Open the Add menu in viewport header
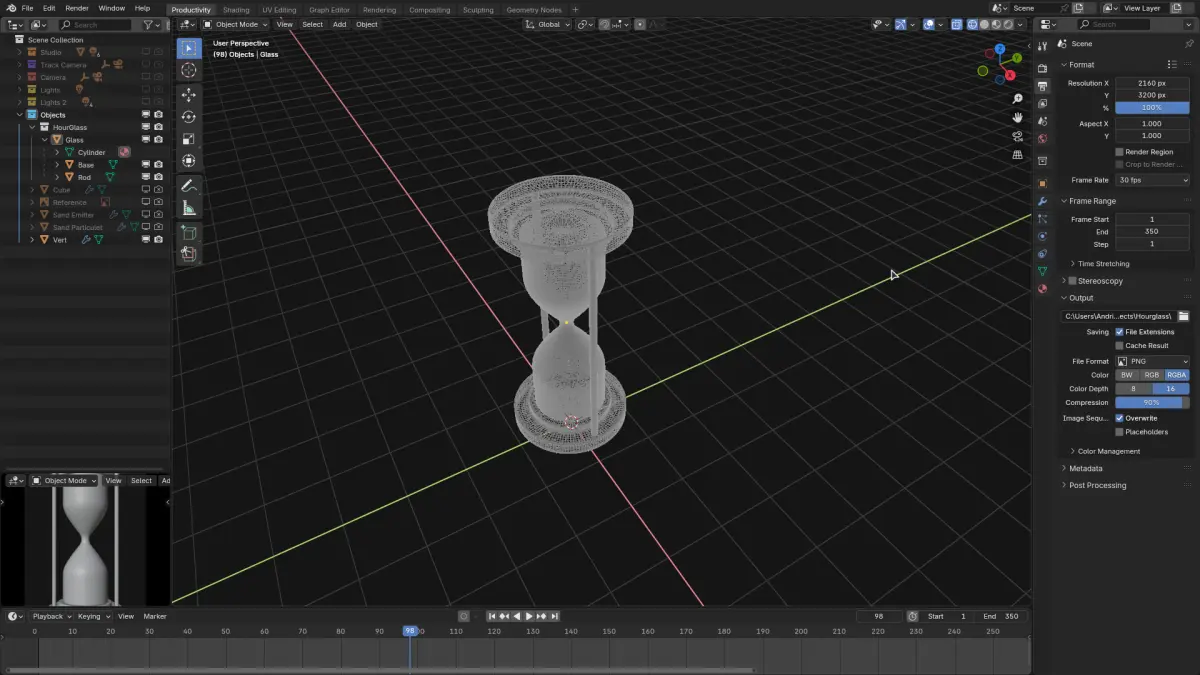Screen dimensions: 1200x675 (x=339, y=24)
